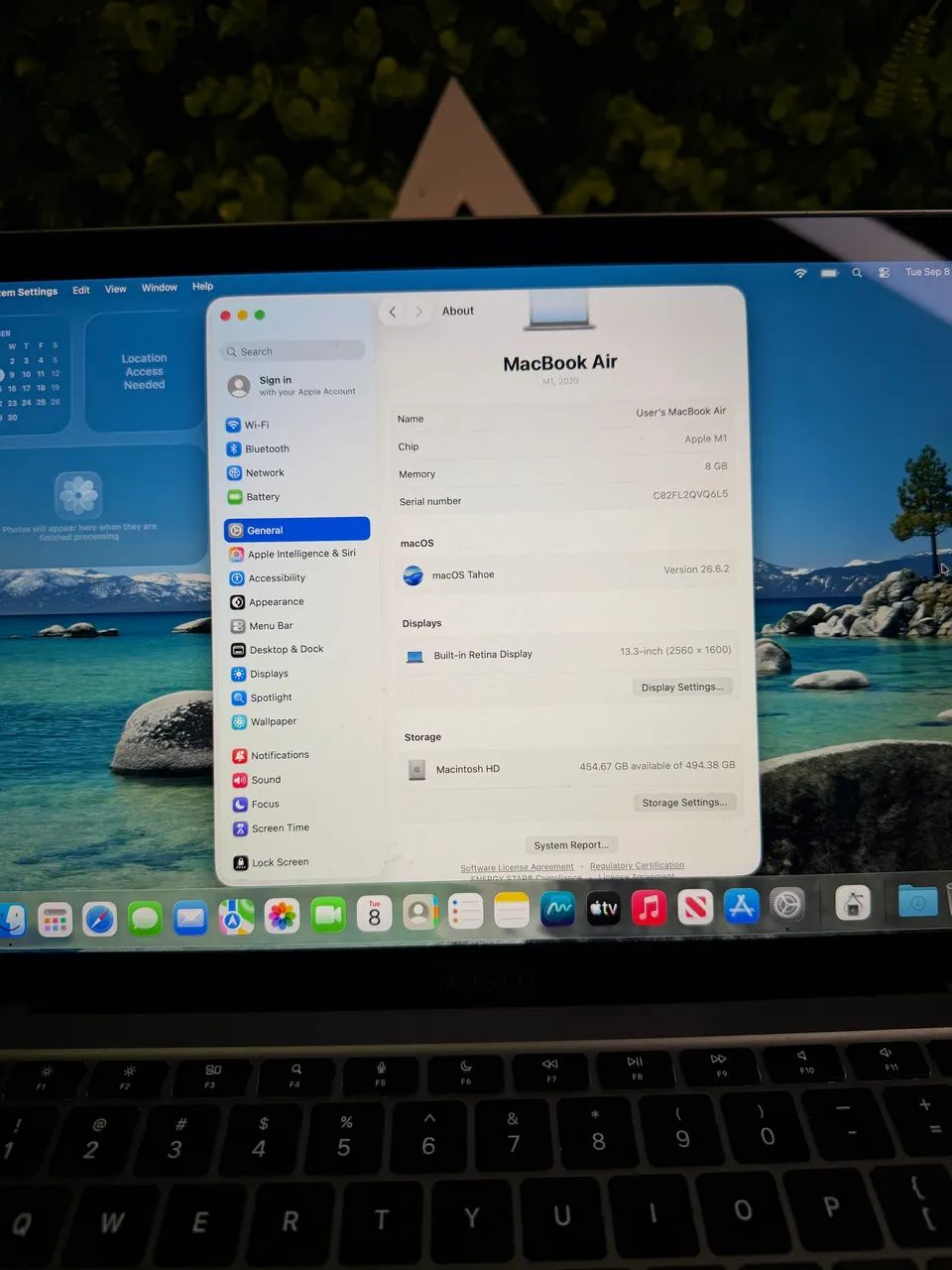Click the Wi-Fi status icon in menu bar
Screen dimensions: 952x1270
(800, 273)
